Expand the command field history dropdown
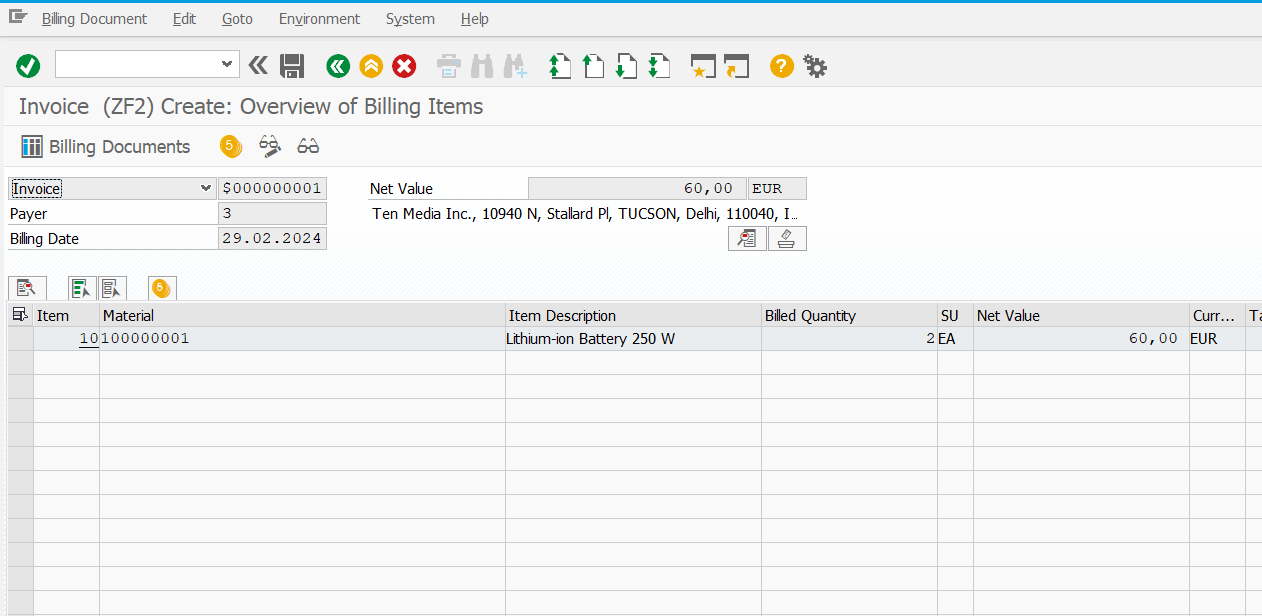The width and height of the screenshot is (1262, 616). point(228,64)
